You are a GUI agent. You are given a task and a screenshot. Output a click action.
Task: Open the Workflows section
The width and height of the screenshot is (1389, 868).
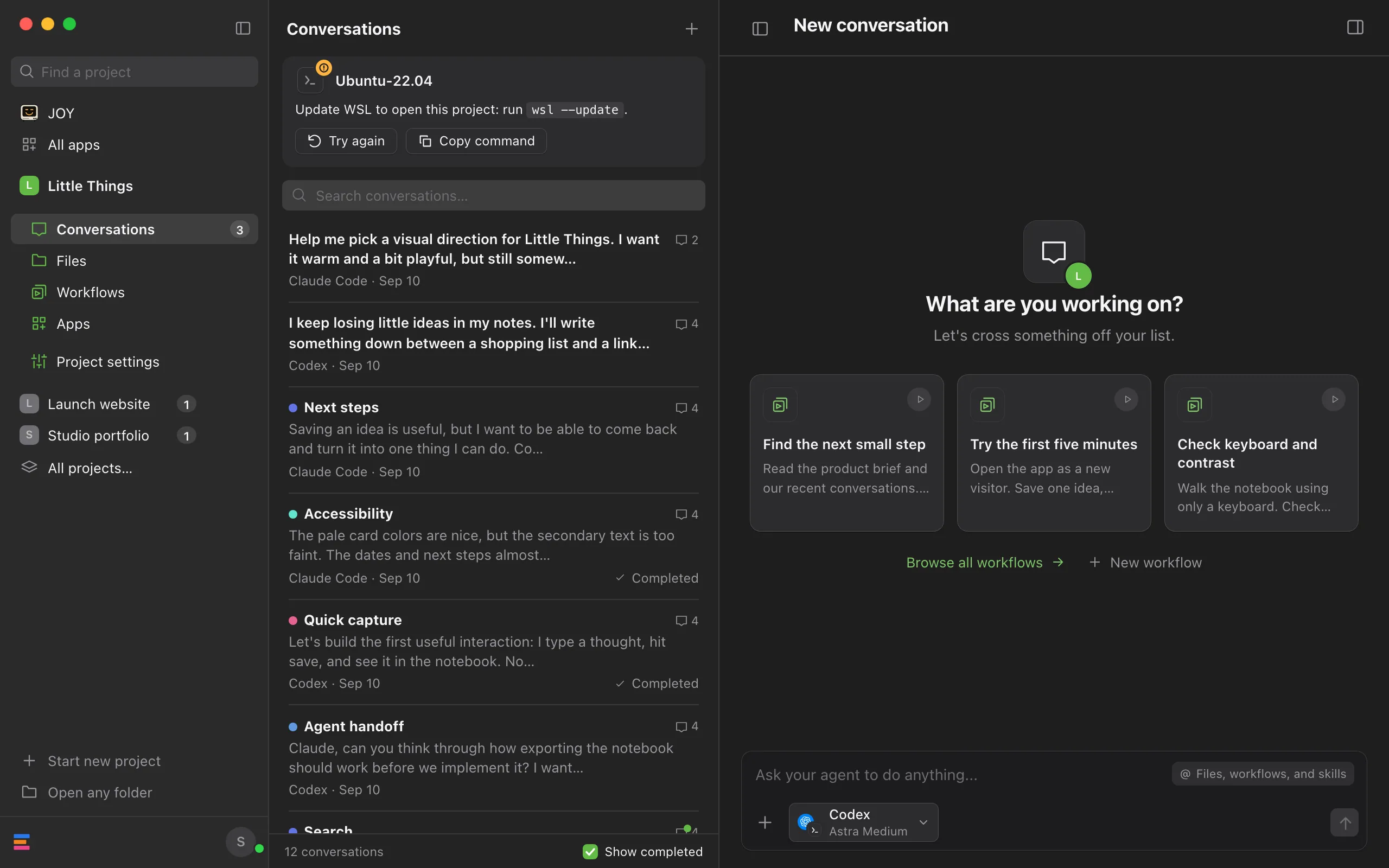tap(90, 292)
